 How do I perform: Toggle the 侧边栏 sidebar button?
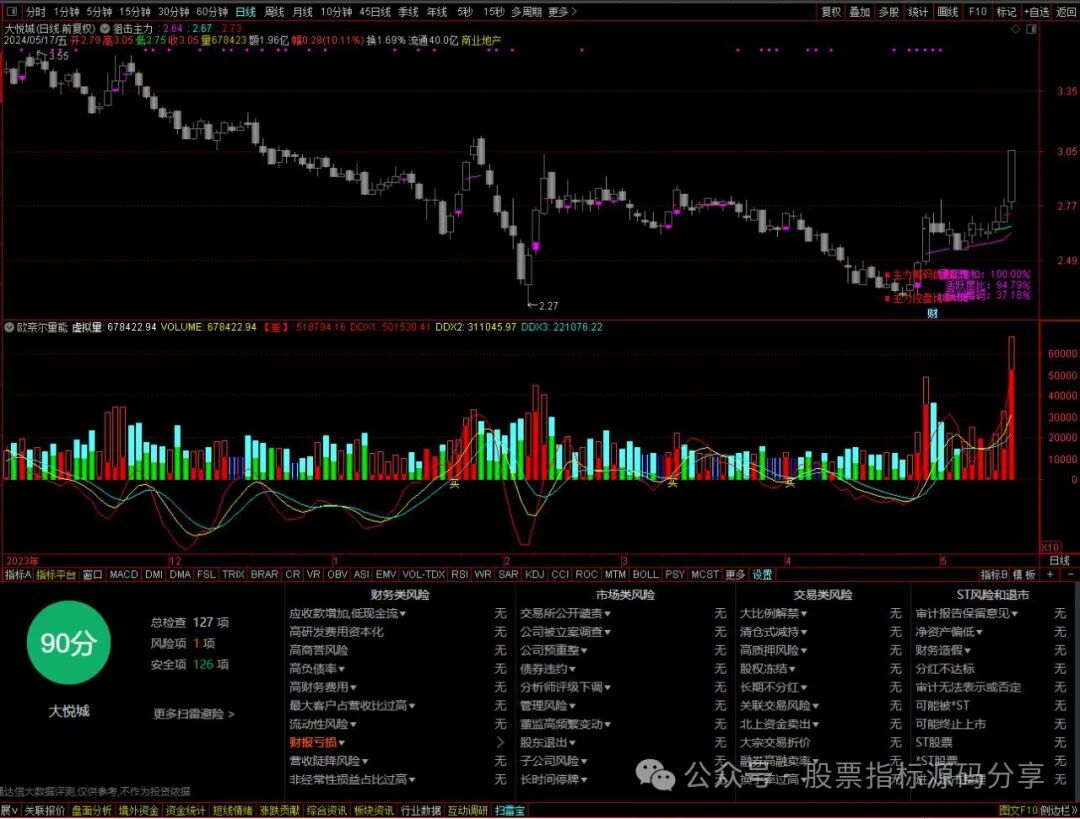coord(1059,811)
